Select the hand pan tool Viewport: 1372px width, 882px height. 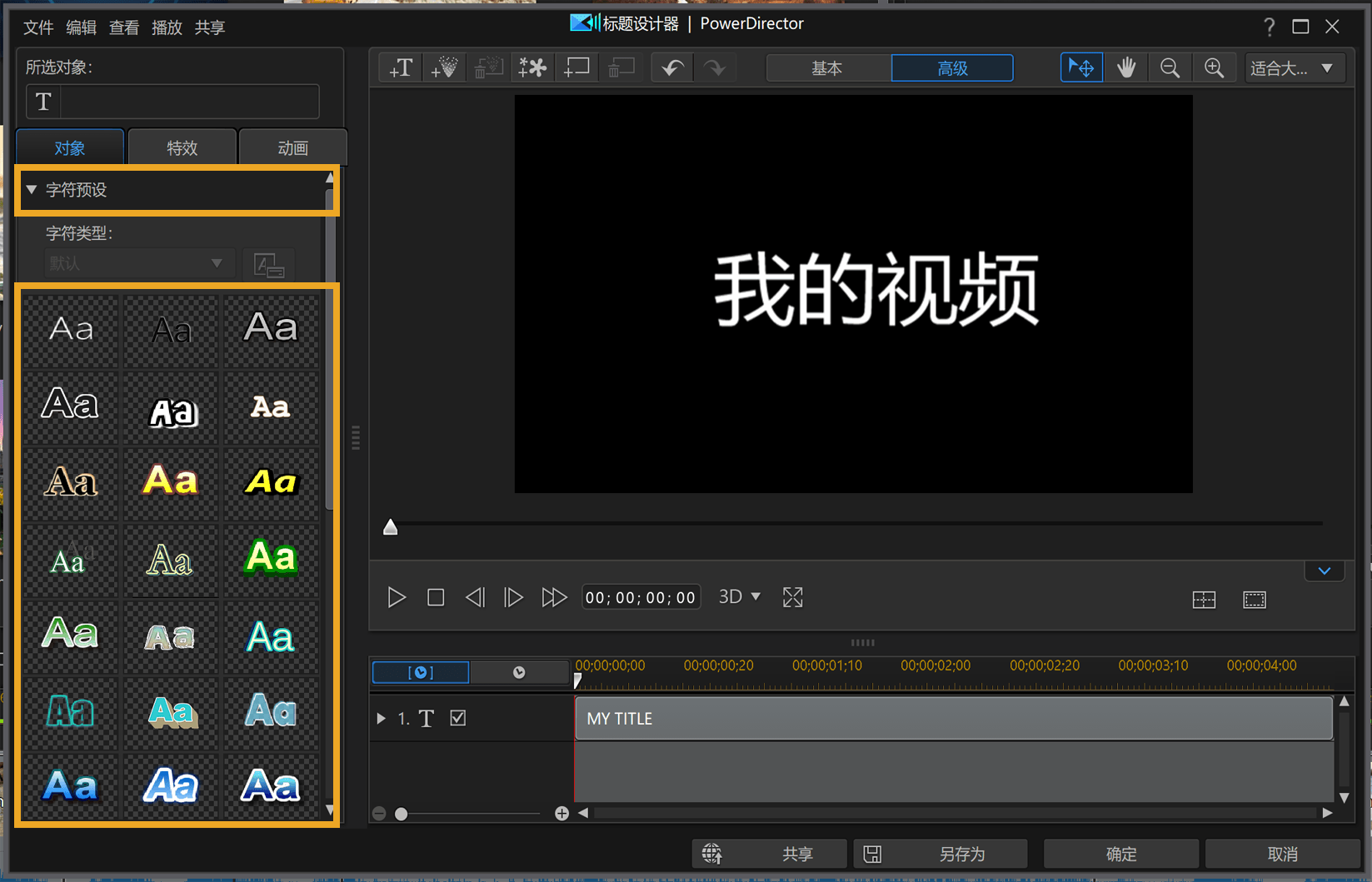pyautogui.click(x=1125, y=68)
